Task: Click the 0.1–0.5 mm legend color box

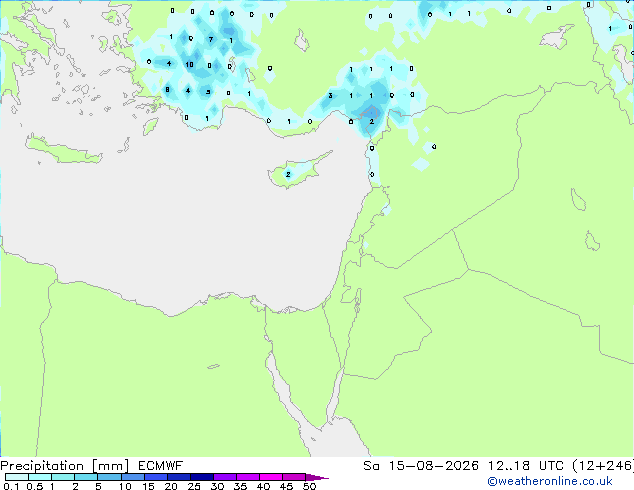Action: (17, 477)
